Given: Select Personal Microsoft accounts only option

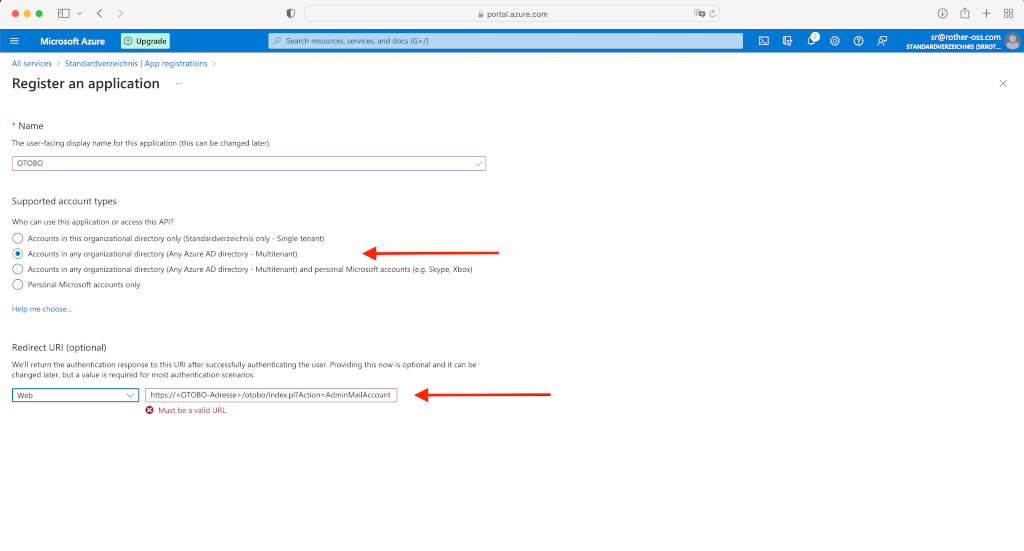Looking at the screenshot, I should pos(18,285).
